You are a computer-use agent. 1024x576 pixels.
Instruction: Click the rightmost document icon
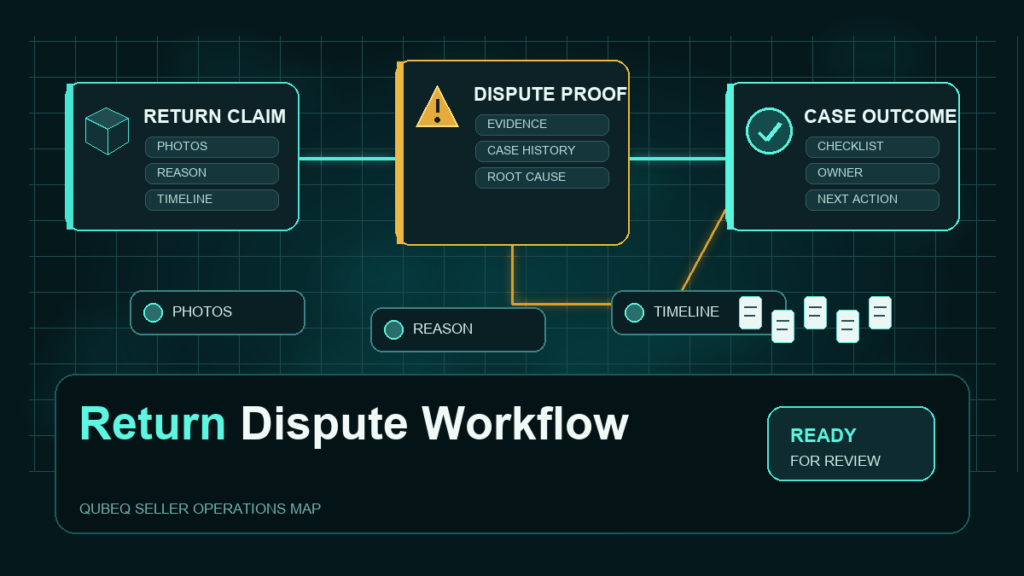click(x=880, y=313)
